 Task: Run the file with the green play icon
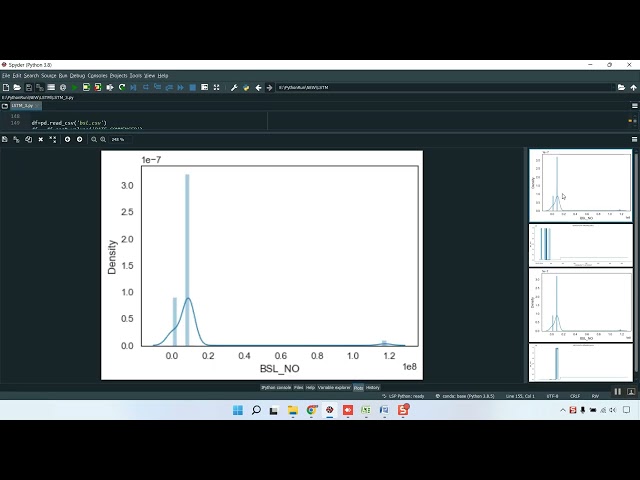[74, 87]
